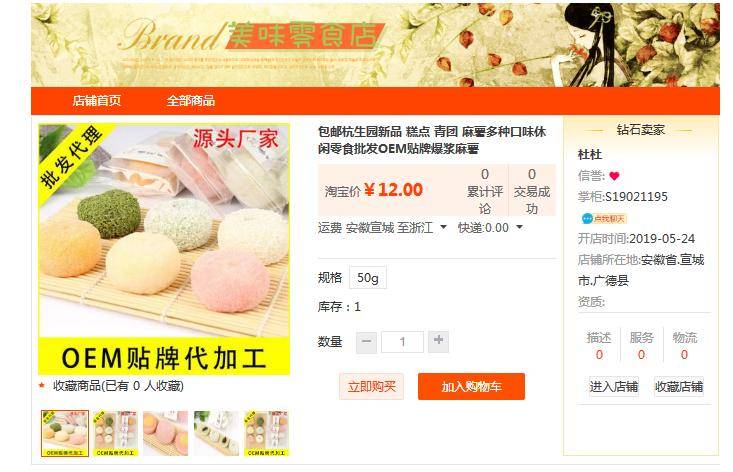Click 收藏店铺 to favorite shop
Image resolution: width=733 pixels, height=472 pixels.
[679, 386]
